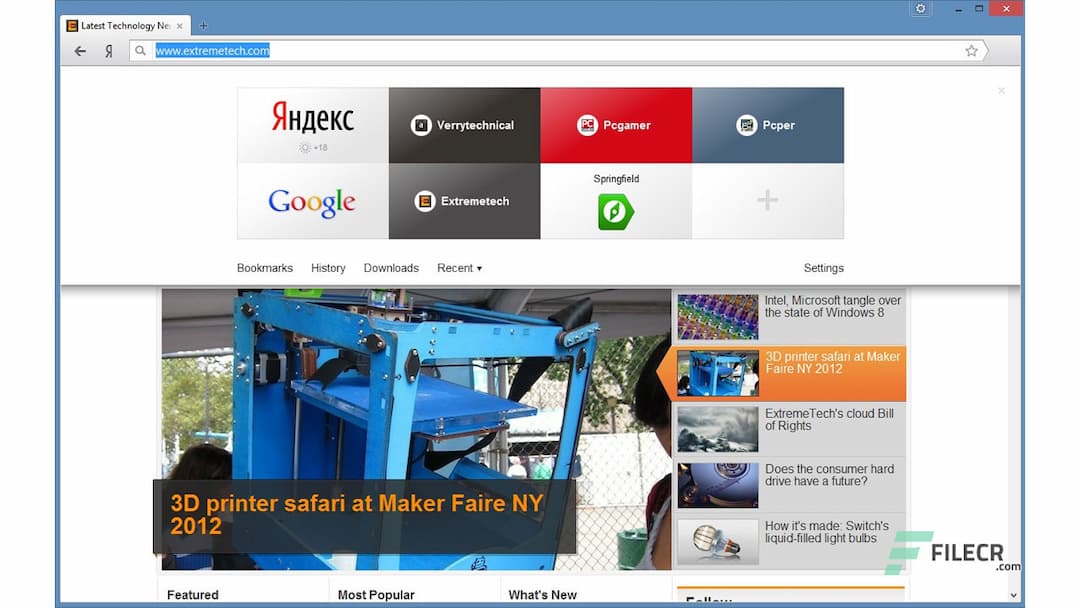The image size is (1080, 608).
Task: Click the search magnifier in the address bar
Action: (x=140, y=50)
